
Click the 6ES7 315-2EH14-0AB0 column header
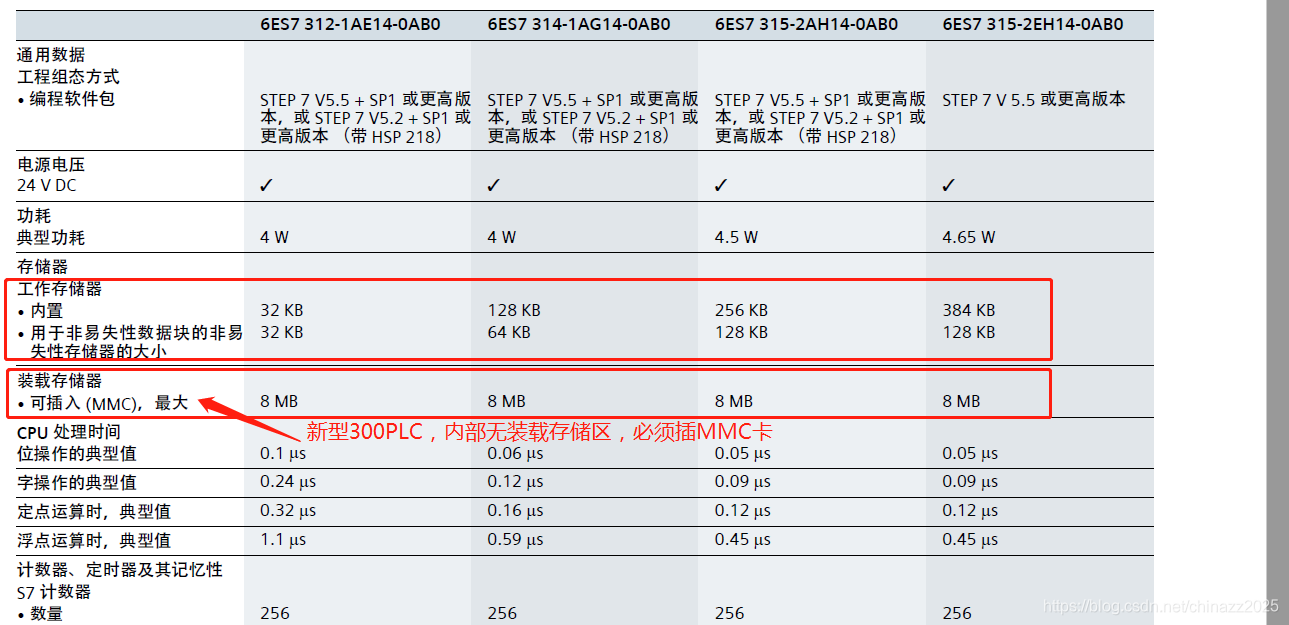(x=1032, y=24)
